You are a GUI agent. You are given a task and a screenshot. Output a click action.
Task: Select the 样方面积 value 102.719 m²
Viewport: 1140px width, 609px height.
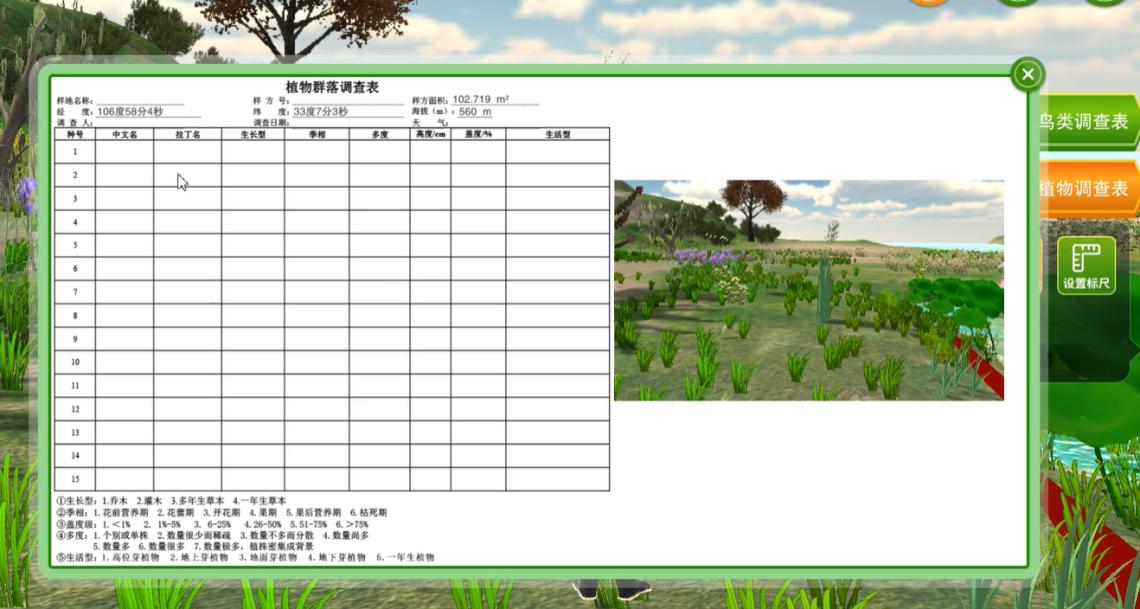481,100
